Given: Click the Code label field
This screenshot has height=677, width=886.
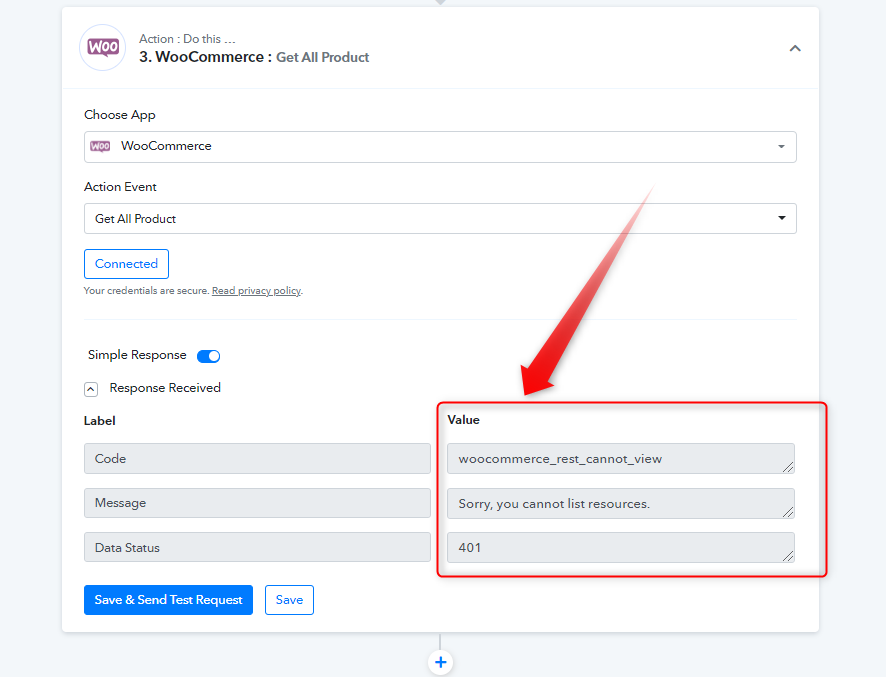Looking at the screenshot, I should pyautogui.click(x=257, y=458).
